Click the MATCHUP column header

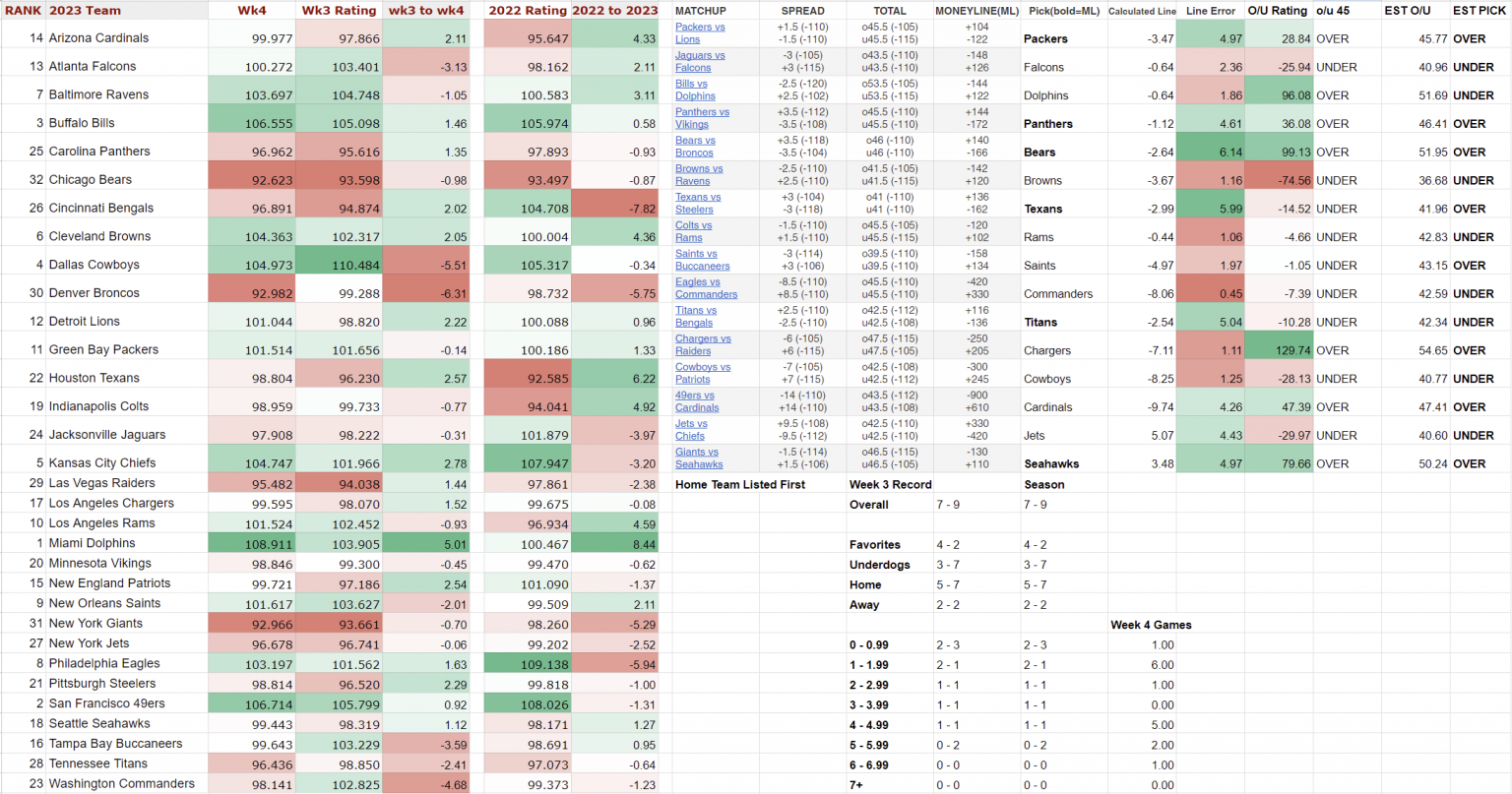[x=716, y=11]
